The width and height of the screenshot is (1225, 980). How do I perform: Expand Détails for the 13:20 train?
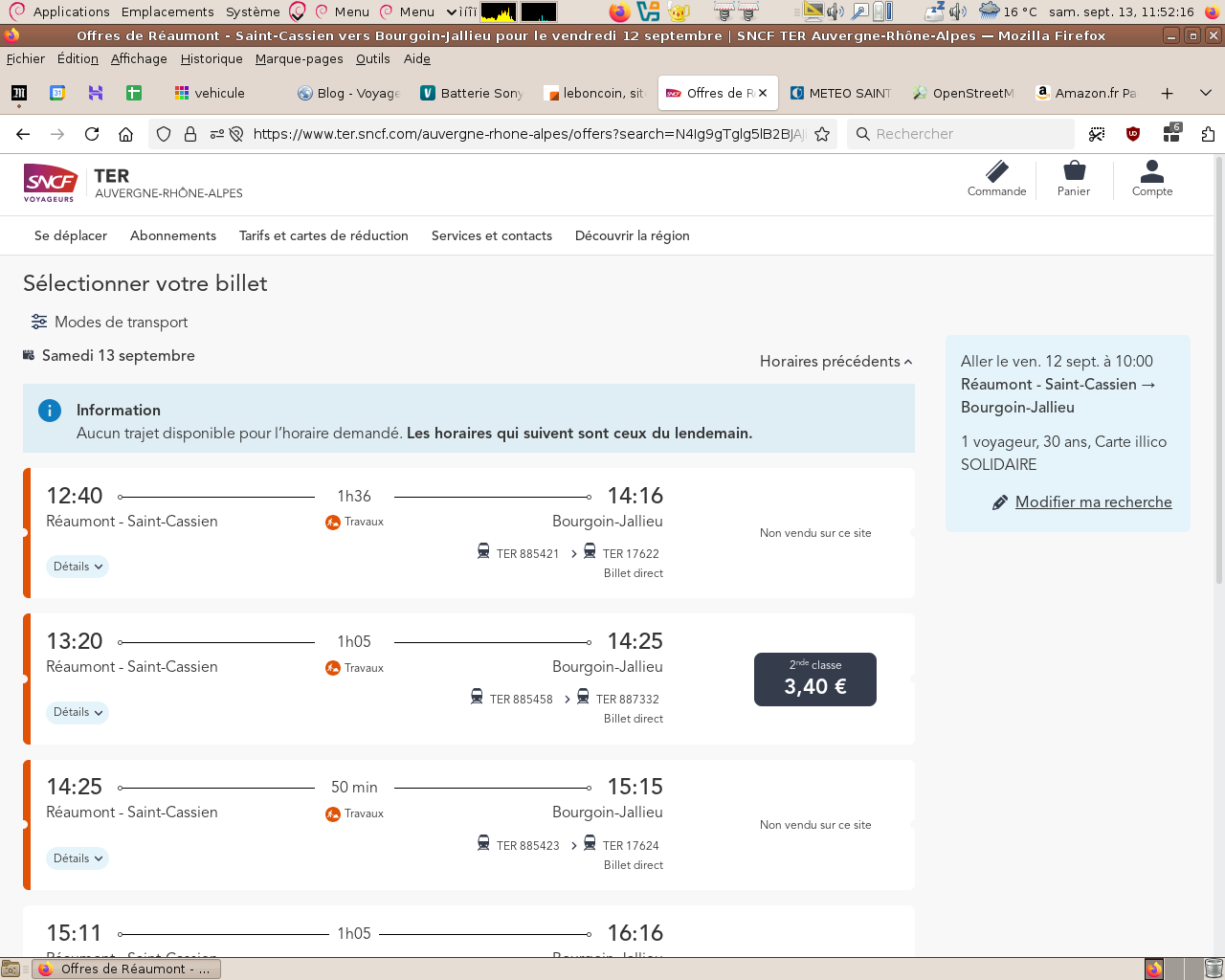tap(78, 712)
